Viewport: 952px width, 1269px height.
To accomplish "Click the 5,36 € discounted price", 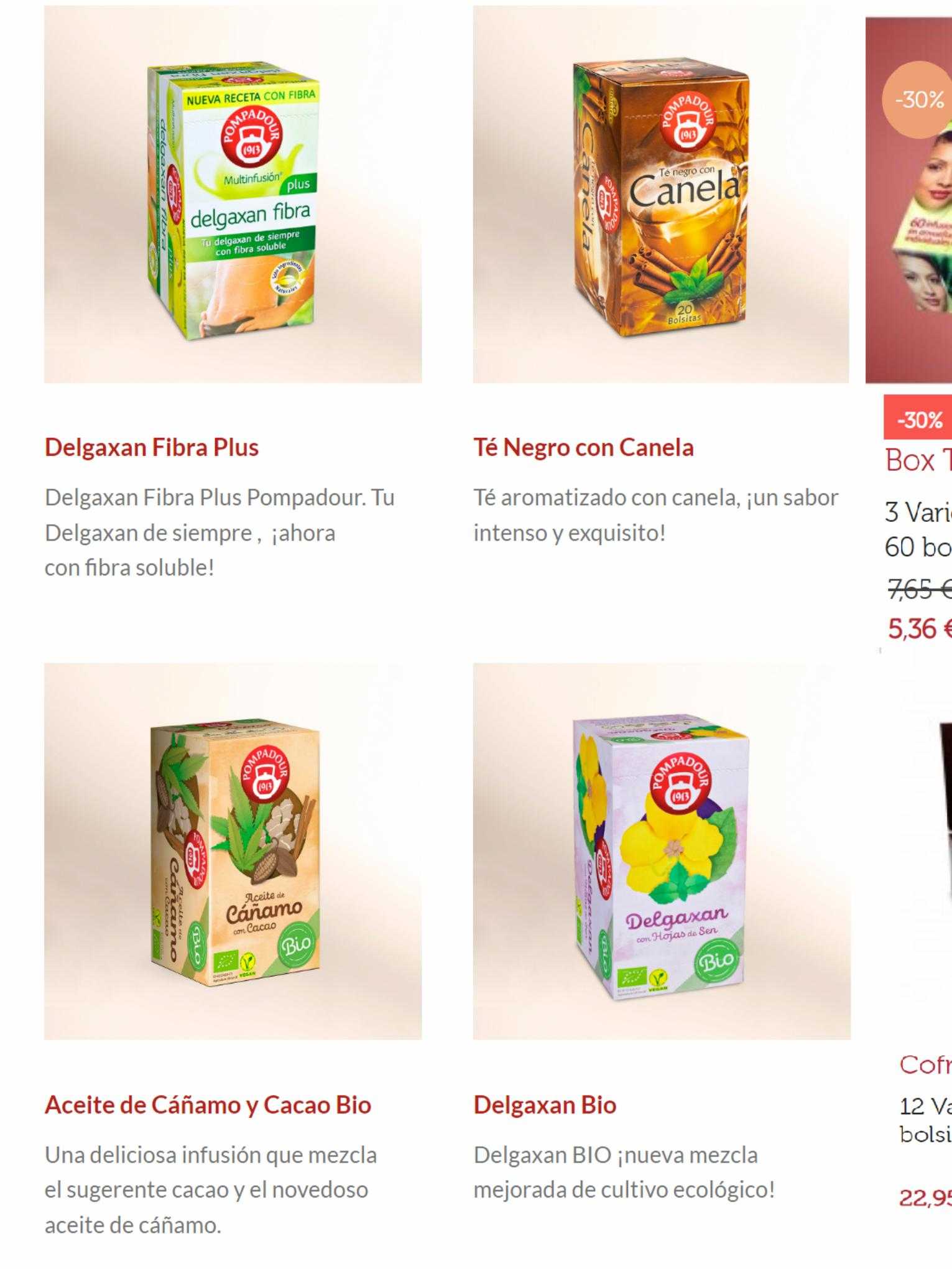I will [x=920, y=629].
